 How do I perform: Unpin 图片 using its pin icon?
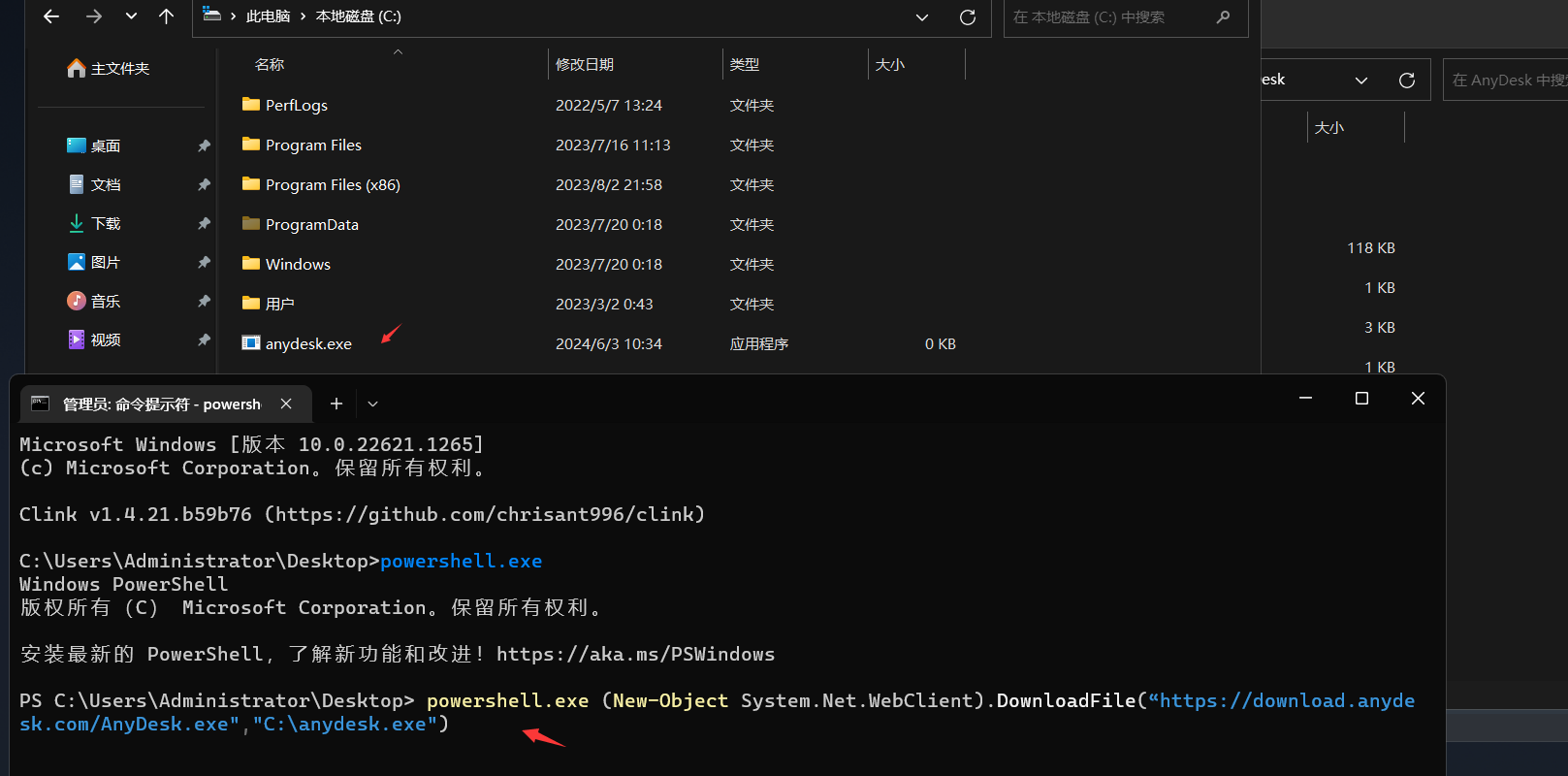click(204, 262)
